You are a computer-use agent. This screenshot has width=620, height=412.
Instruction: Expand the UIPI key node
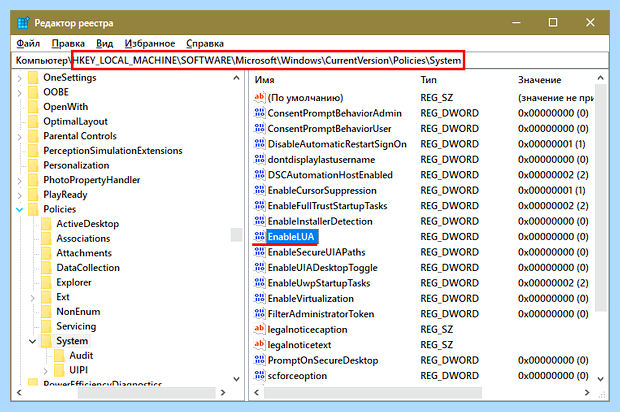pyautogui.click(x=45, y=370)
